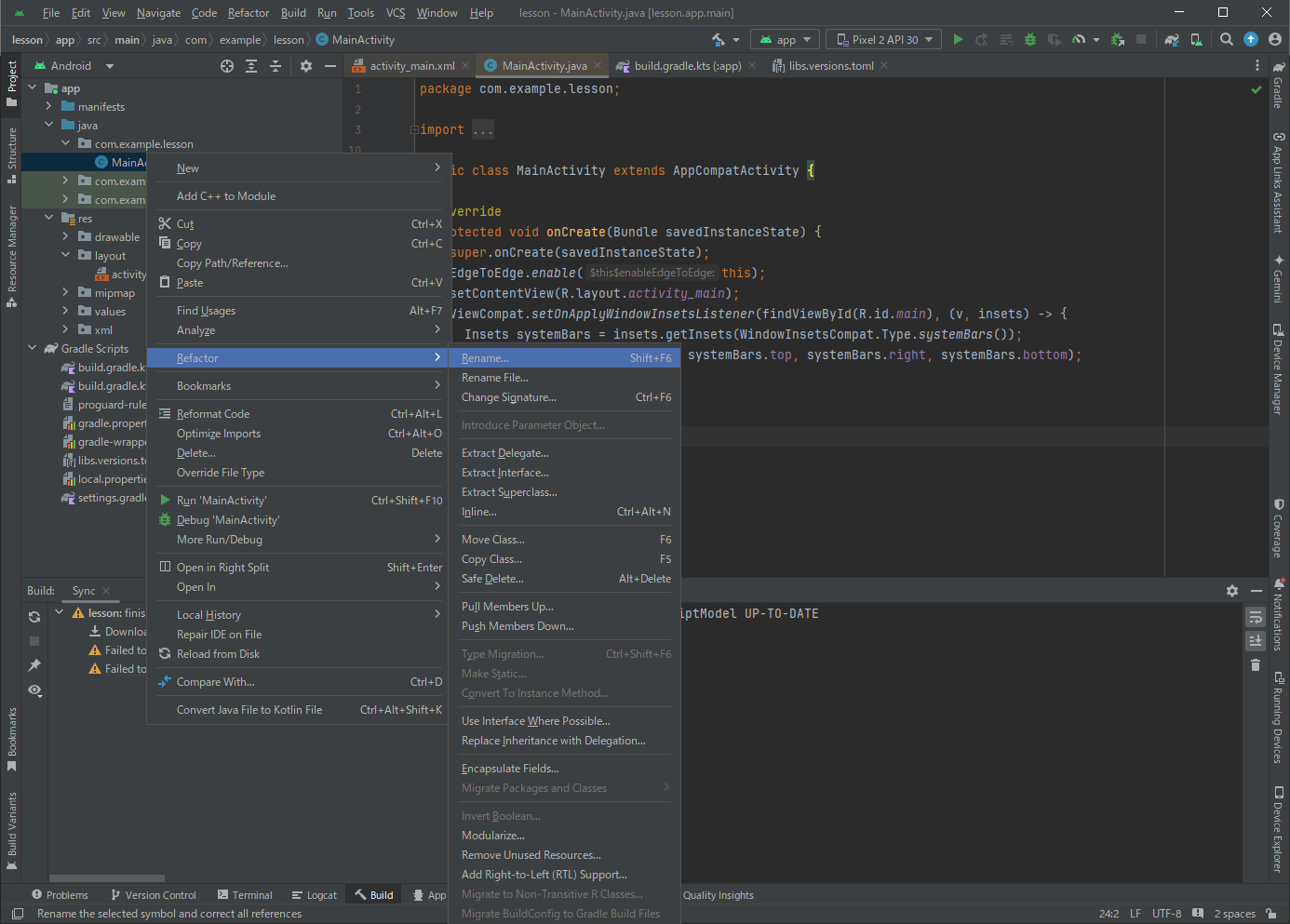Open the Logcat tool window
This screenshot has height=924, width=1290.
point(314,895)
